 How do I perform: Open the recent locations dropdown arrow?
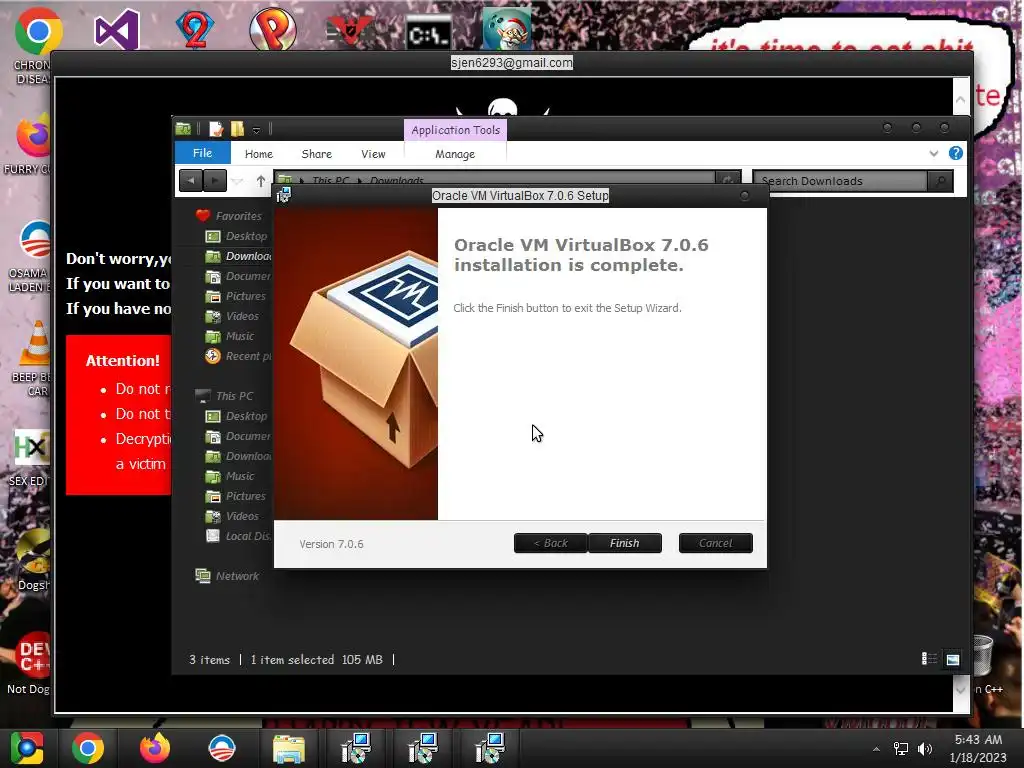(x=238, y=182)
